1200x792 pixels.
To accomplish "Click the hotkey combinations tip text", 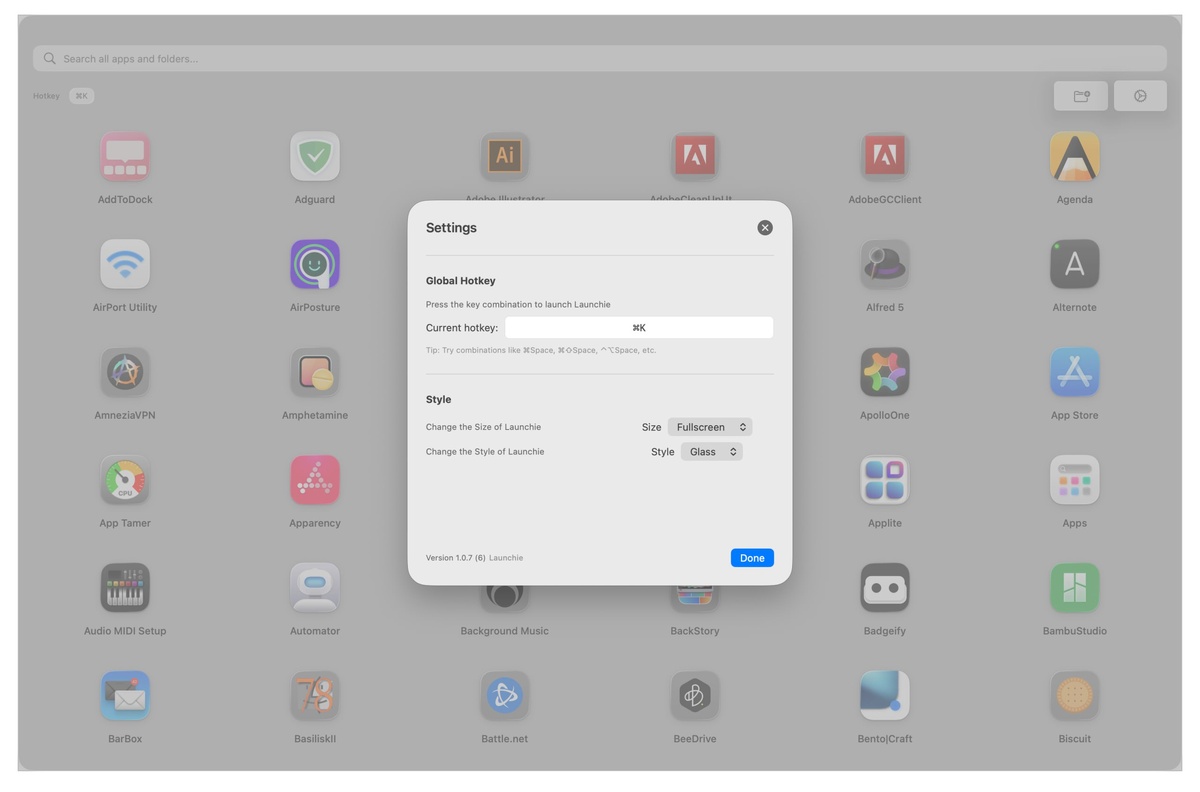I will 541,350.
